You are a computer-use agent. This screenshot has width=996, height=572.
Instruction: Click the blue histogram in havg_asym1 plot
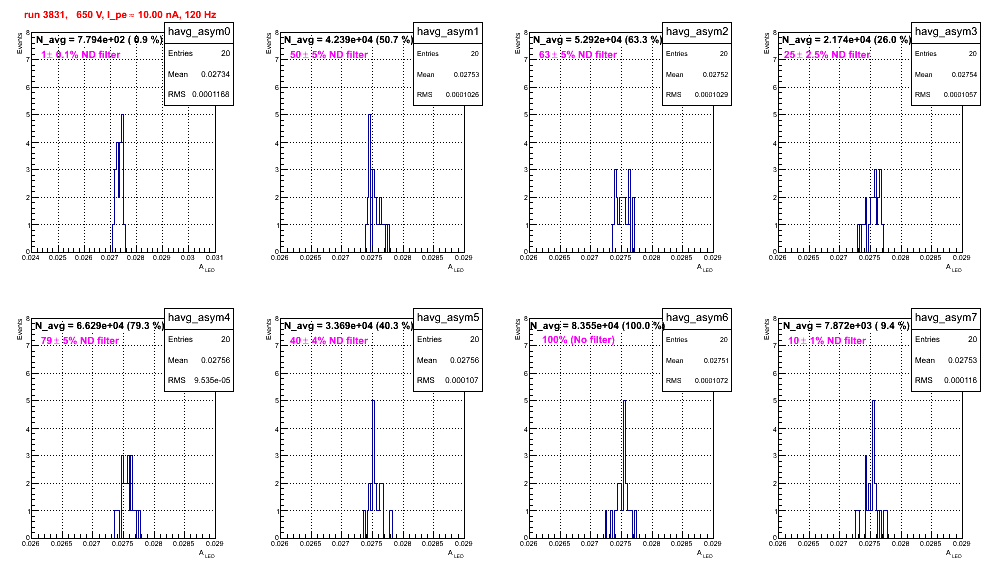pos(377,184)
